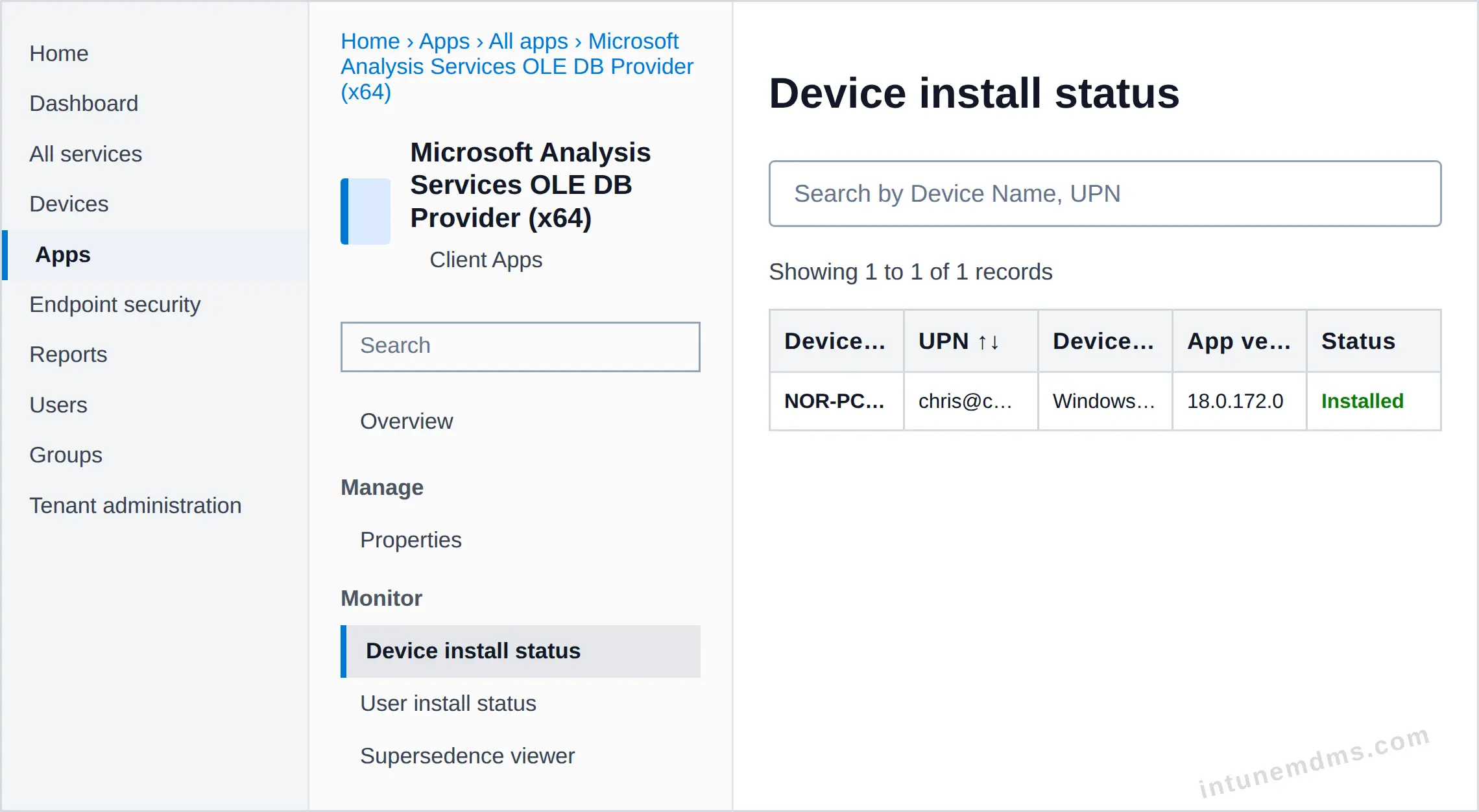Click the blue app icon thumbnail

(366, 211)
